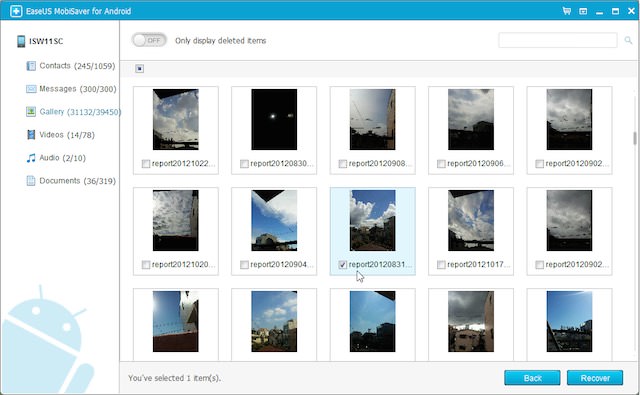Image resolution: width=640 pixels, height=395 pixels.
Task: Click the gallery vertical scrollbar thumb
Action: coord(635,138)
